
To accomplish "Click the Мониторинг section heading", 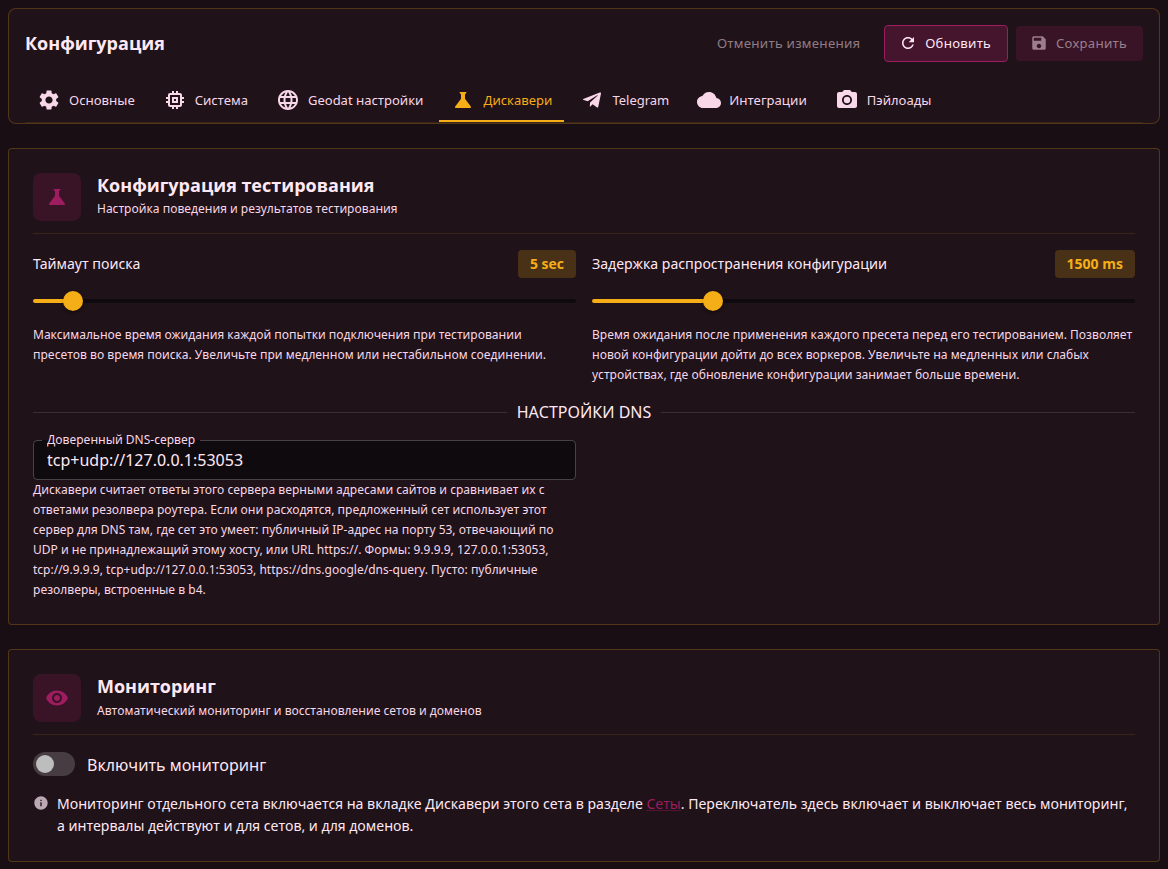I will pyautogui.click(x=156, y=687).
